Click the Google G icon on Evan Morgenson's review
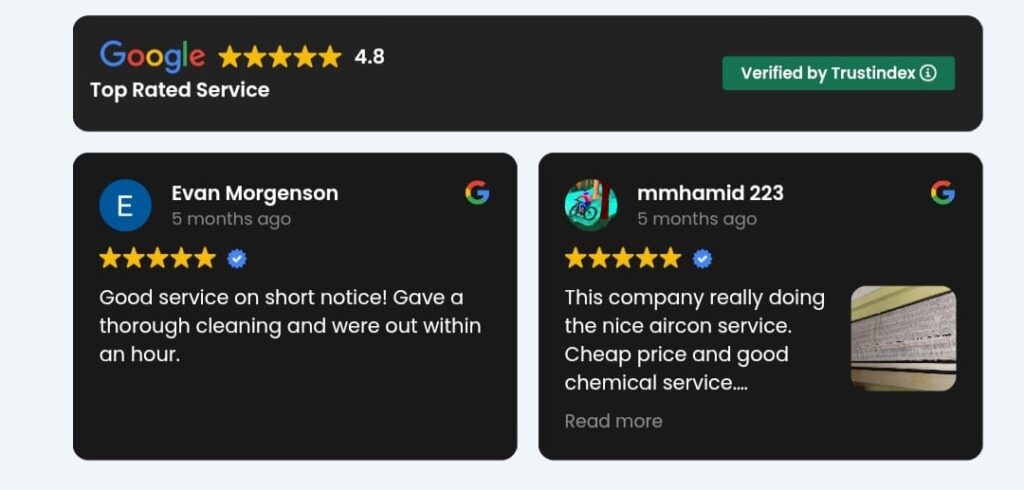1024x490 pixels. [477, 193]
